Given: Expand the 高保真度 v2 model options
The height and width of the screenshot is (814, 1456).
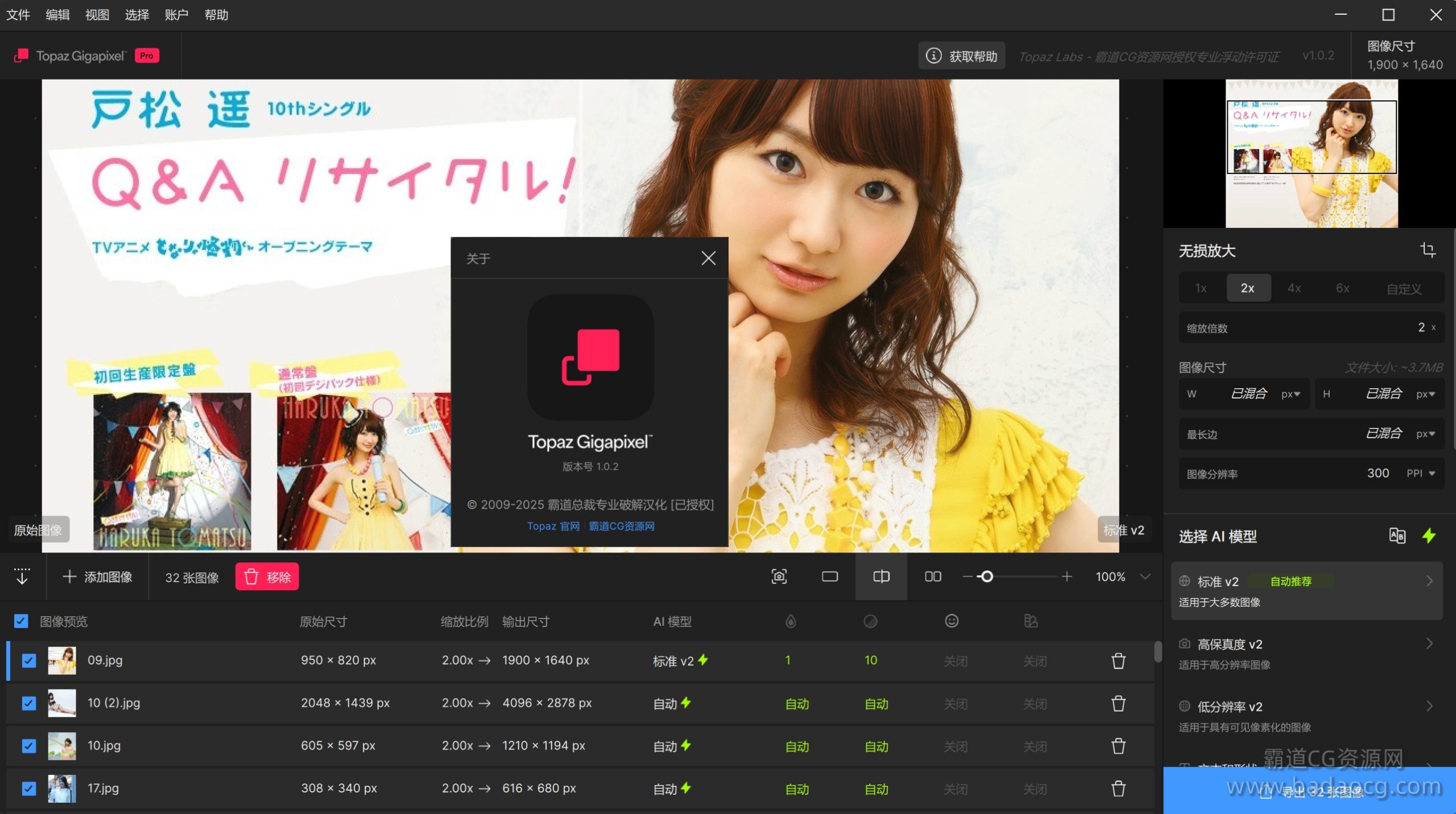Looking at the screenshot, I should point(1429,644).
